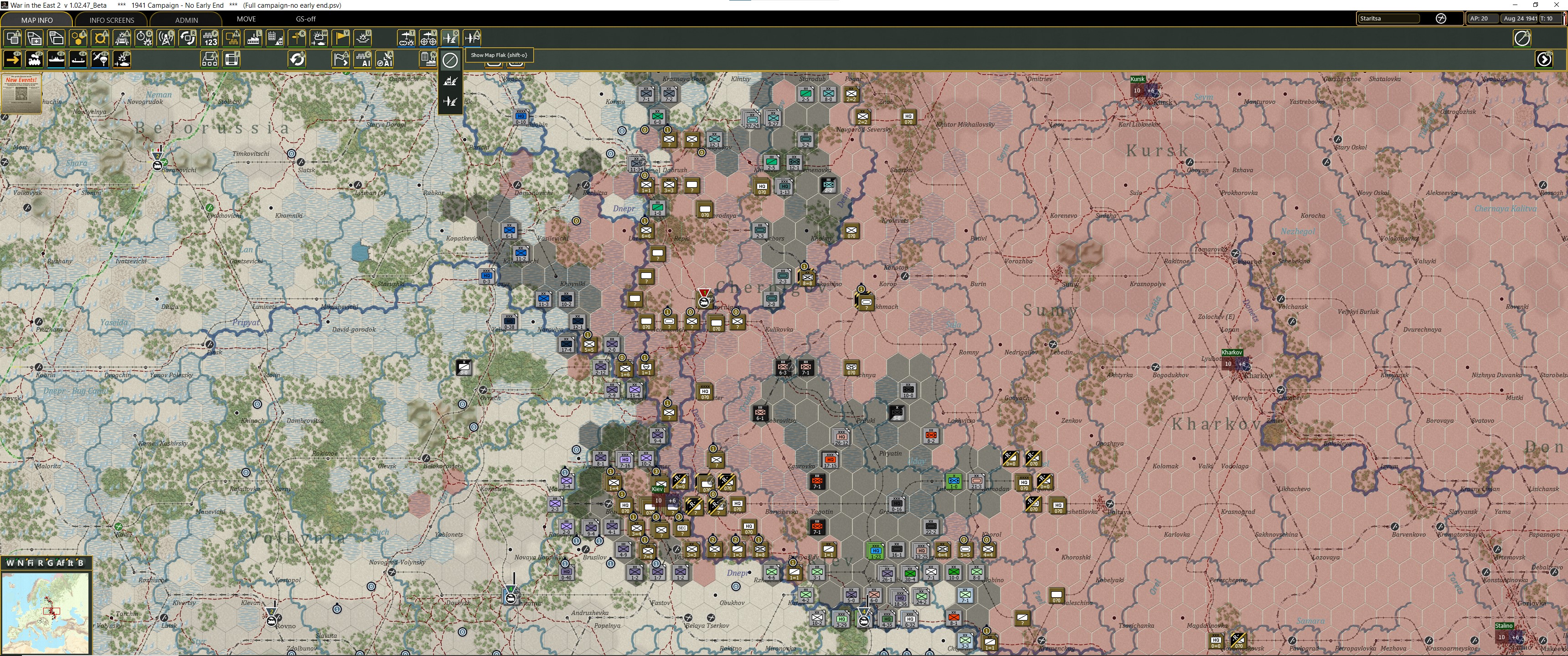This screenshot has height=656, width=1568.
Task: Select air execution tank-plane mode (F11)
Action: coord(122,59)
